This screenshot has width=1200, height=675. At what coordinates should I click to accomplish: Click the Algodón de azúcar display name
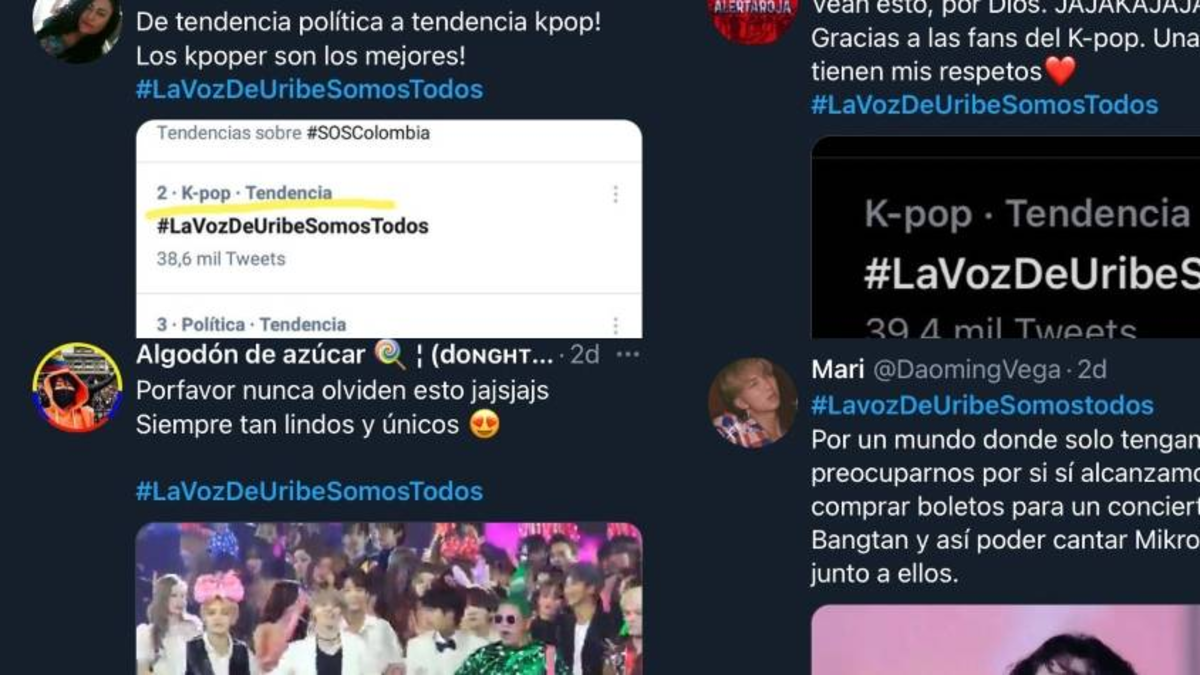tap(251, 354)
